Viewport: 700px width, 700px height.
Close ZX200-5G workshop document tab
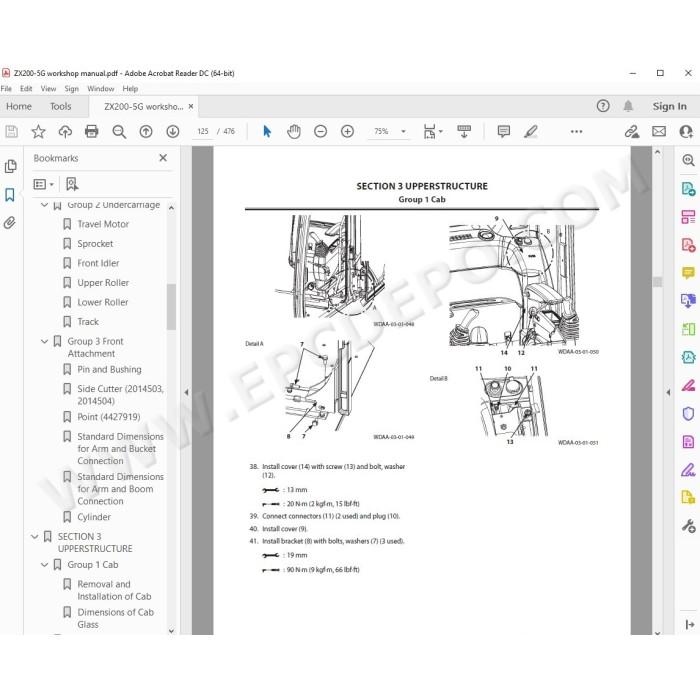pyautogui.click(x=191, y=106)
